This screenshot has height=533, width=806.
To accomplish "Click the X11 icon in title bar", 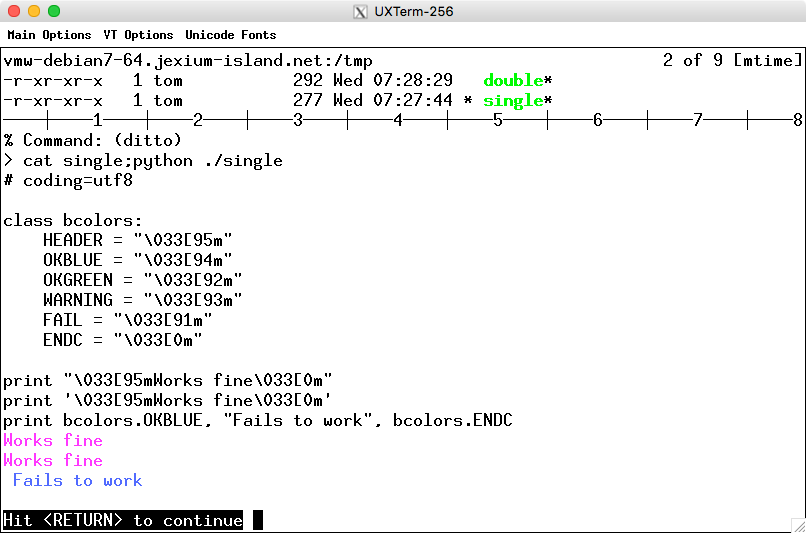I will [x=360, y=11].
